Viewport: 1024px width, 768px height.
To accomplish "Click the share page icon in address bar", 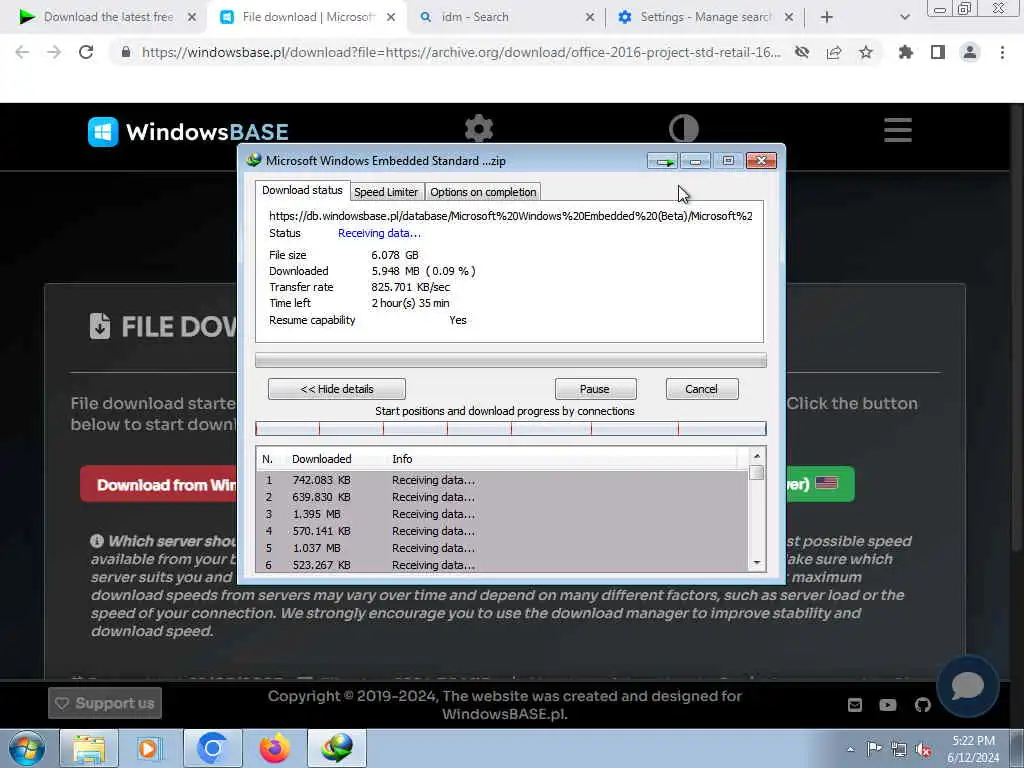I will [834, 52].
